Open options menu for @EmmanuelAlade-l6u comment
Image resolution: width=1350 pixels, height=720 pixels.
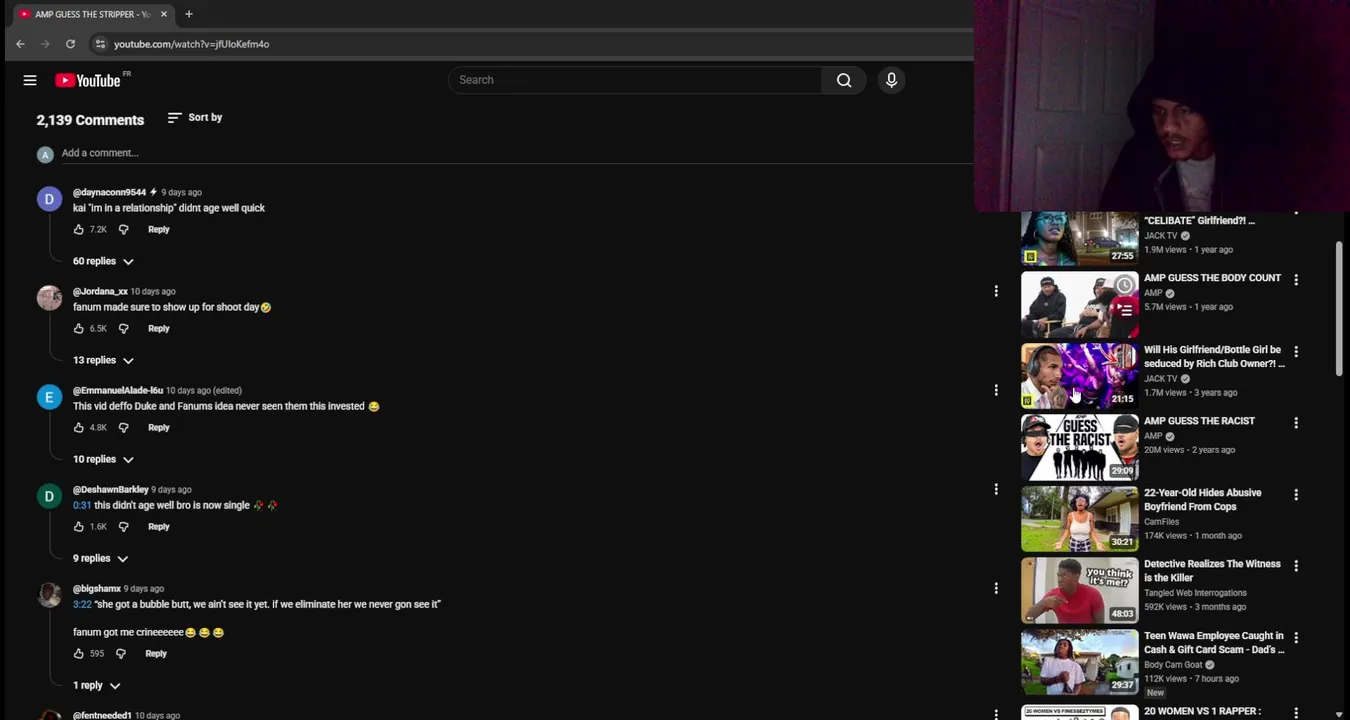[995, 390]
